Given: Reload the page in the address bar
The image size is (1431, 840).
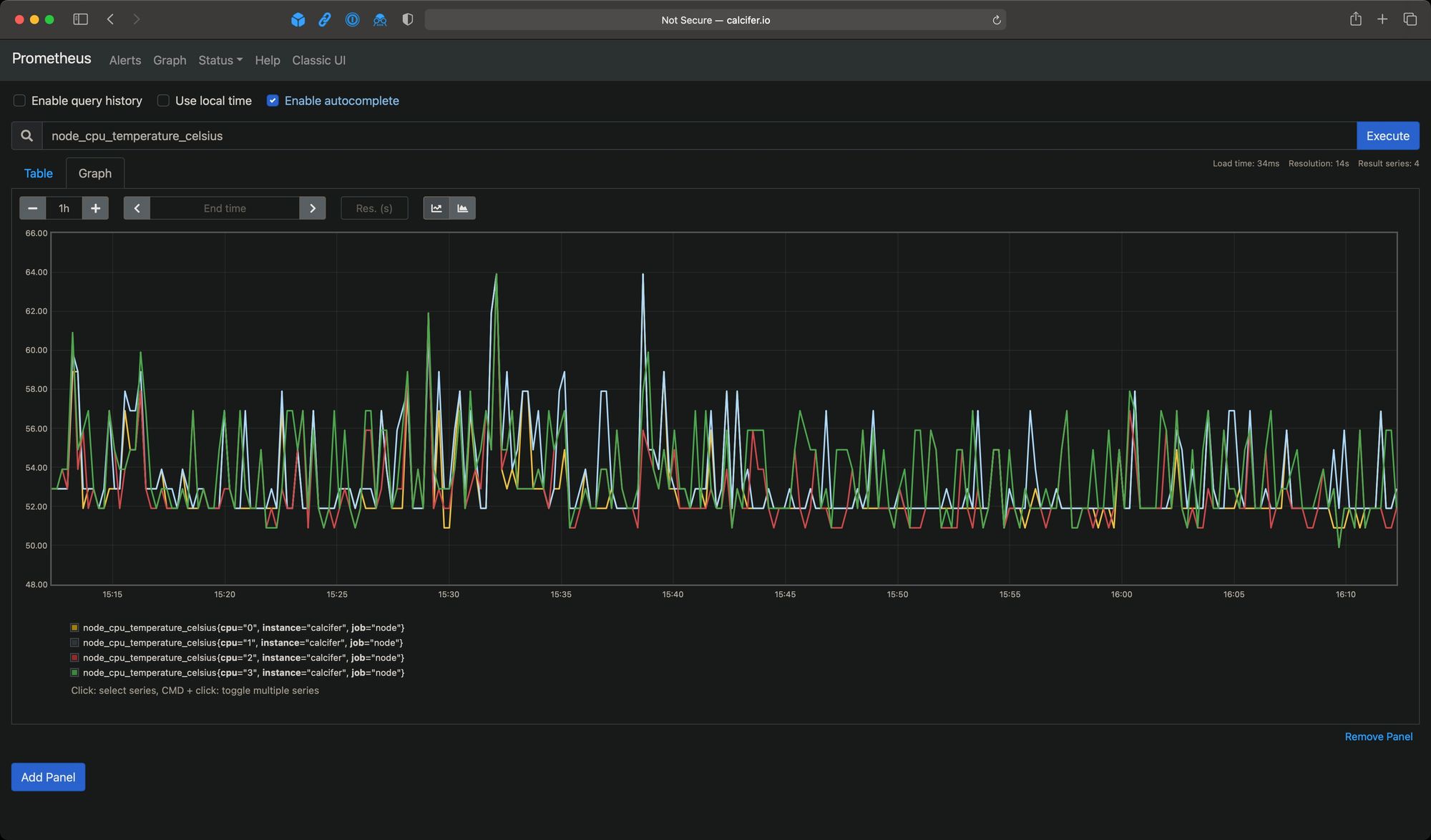Looking at the screenshot, I should click(996, 20).
